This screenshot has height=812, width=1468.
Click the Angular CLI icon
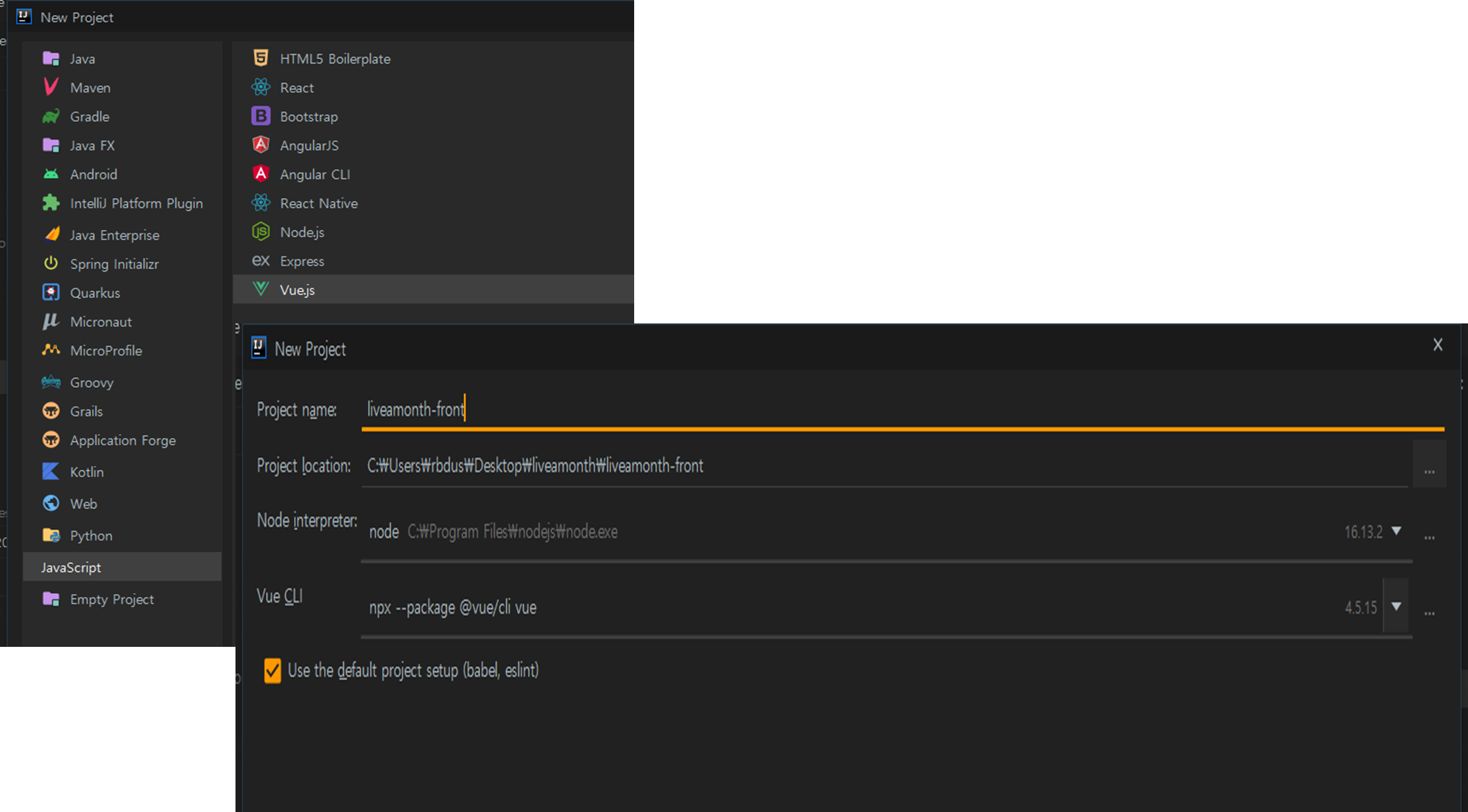coord(261,173)
